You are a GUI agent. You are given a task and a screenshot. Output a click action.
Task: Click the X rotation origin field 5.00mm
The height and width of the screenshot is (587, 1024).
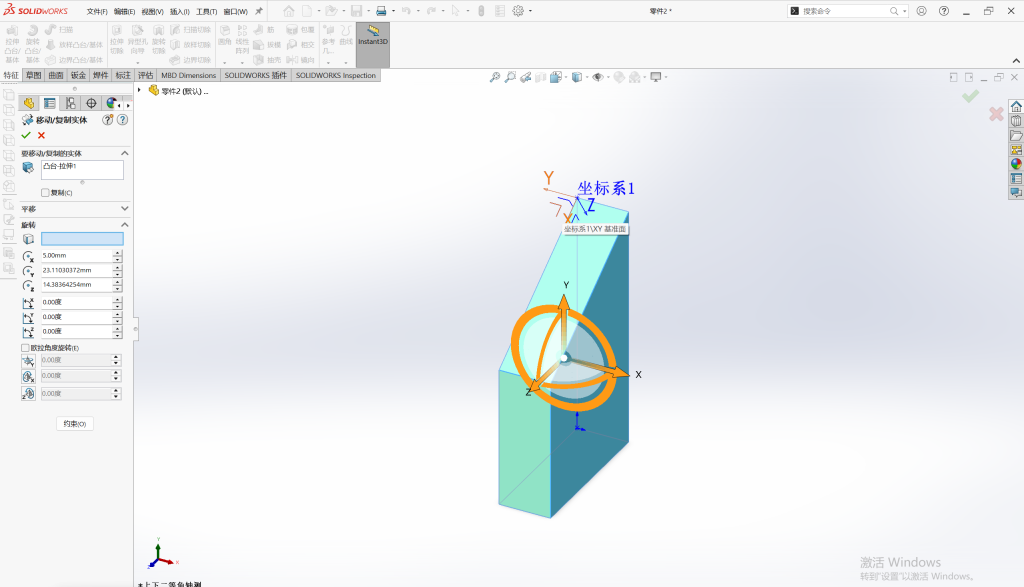click(77, 255)
